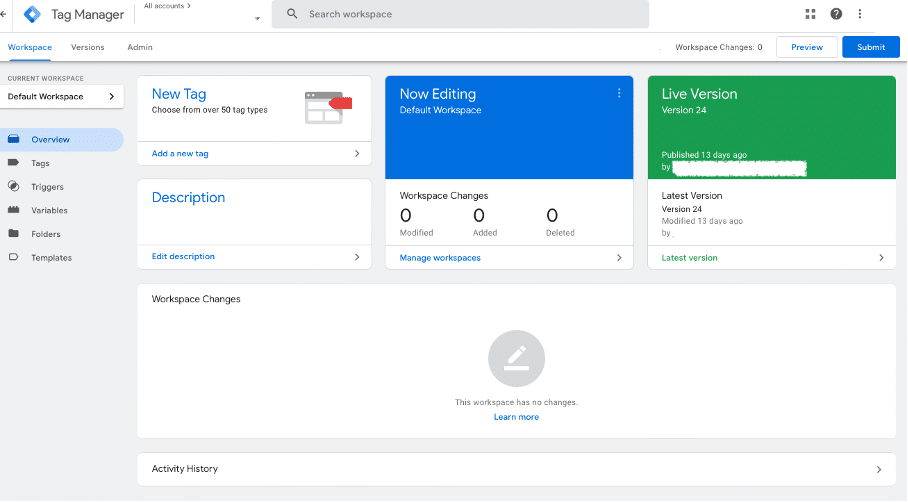The image size is (908, 502).
Task: Expand the Activity History section chevron
Action: pyautogui.click(x=878, y=470)
